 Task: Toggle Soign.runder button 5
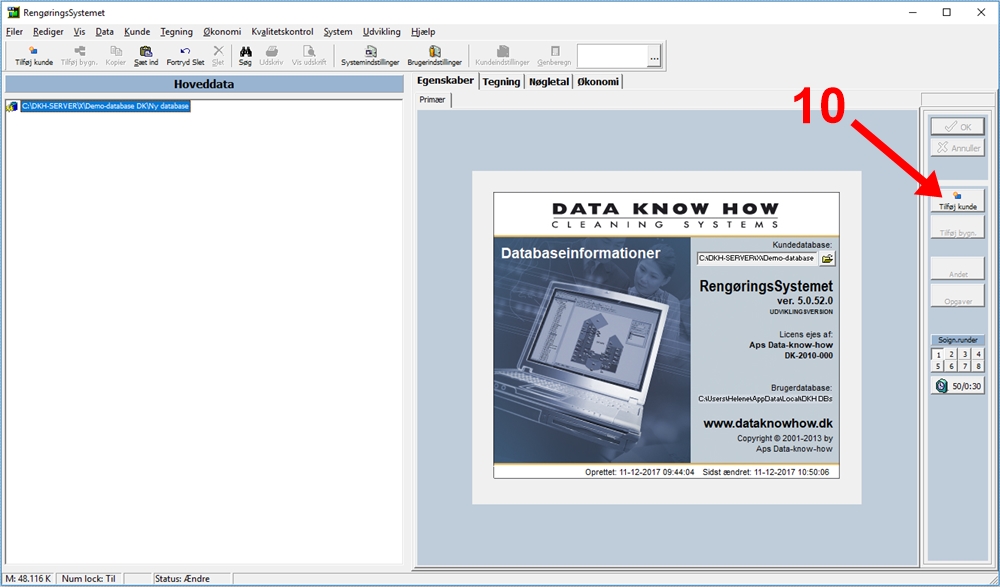[938, 366]
